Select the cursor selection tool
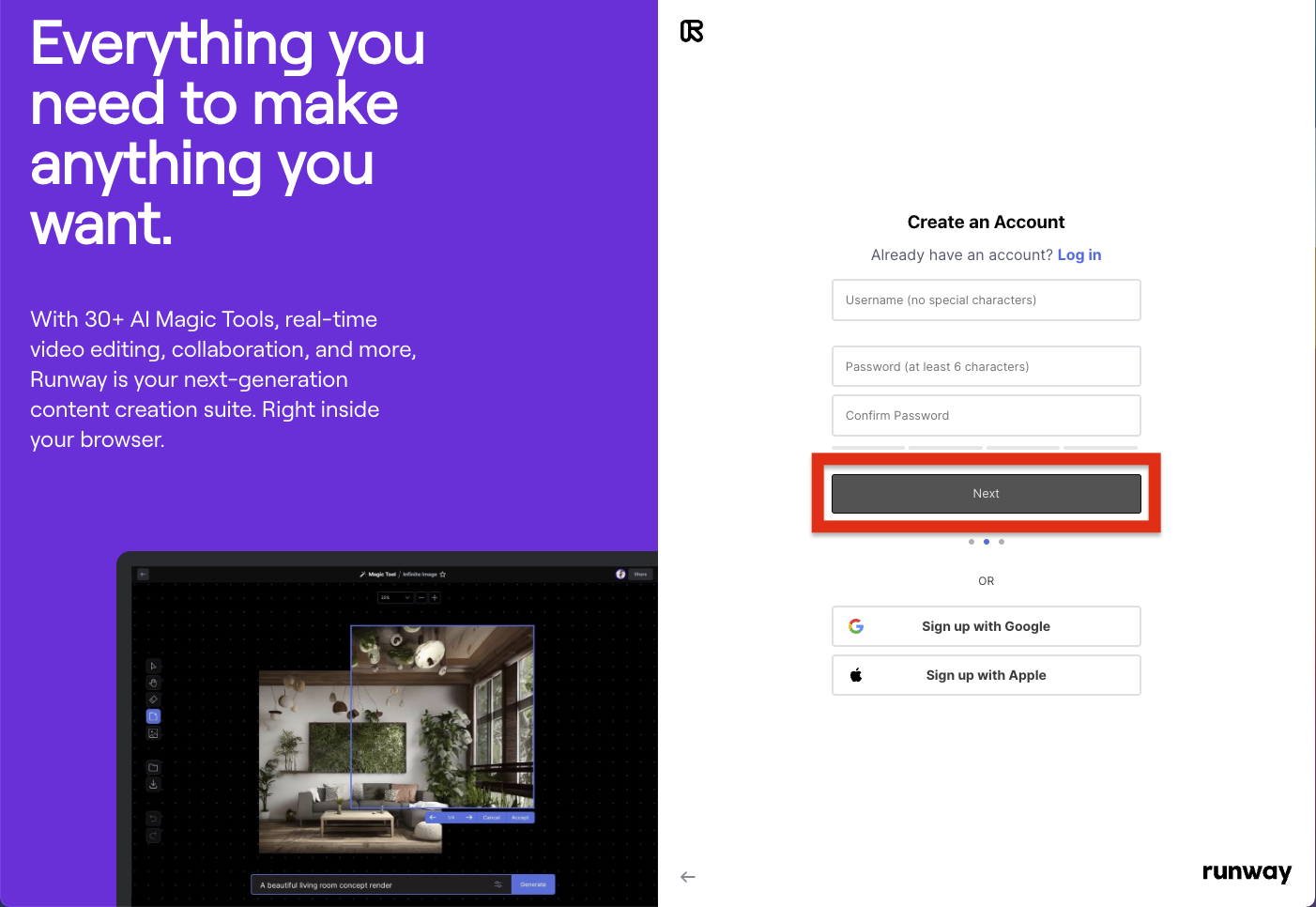 coord(153,666)
